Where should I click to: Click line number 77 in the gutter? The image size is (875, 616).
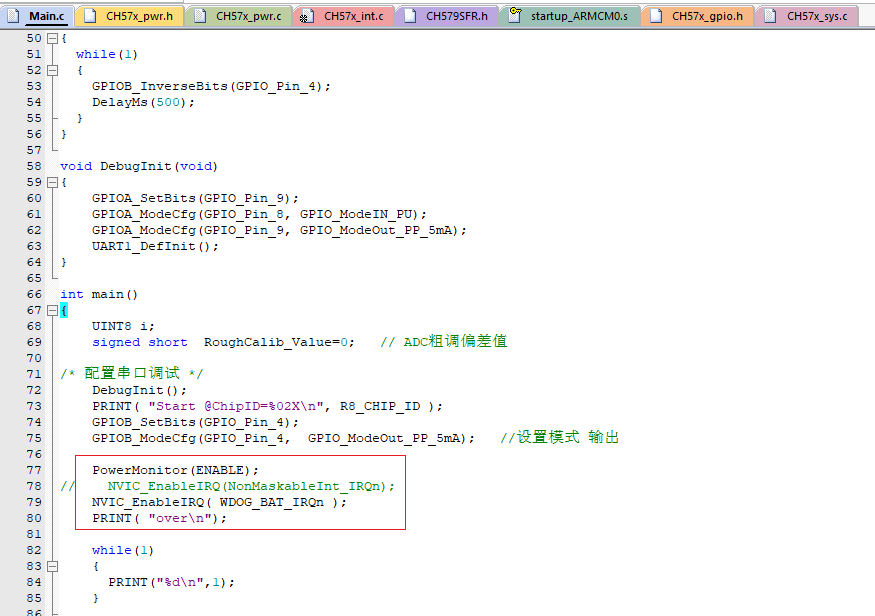point(34,470)
